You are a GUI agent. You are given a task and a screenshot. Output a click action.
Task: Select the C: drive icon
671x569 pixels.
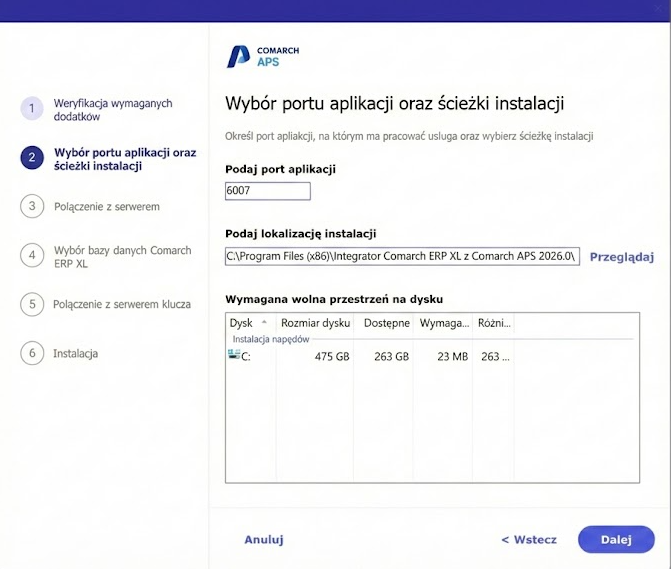pyautogui.click(x=234, y=354)
